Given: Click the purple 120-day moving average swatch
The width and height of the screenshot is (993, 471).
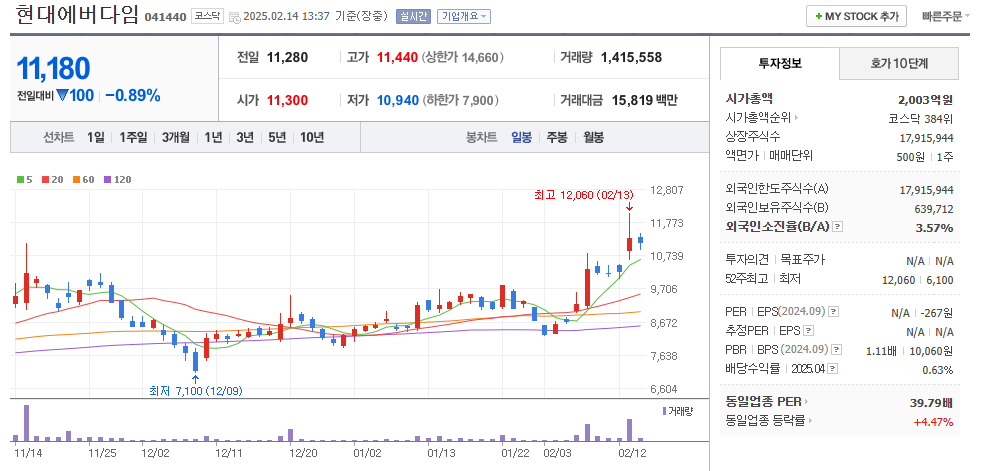Looking at the screenshot, I should tap(107, 180).
